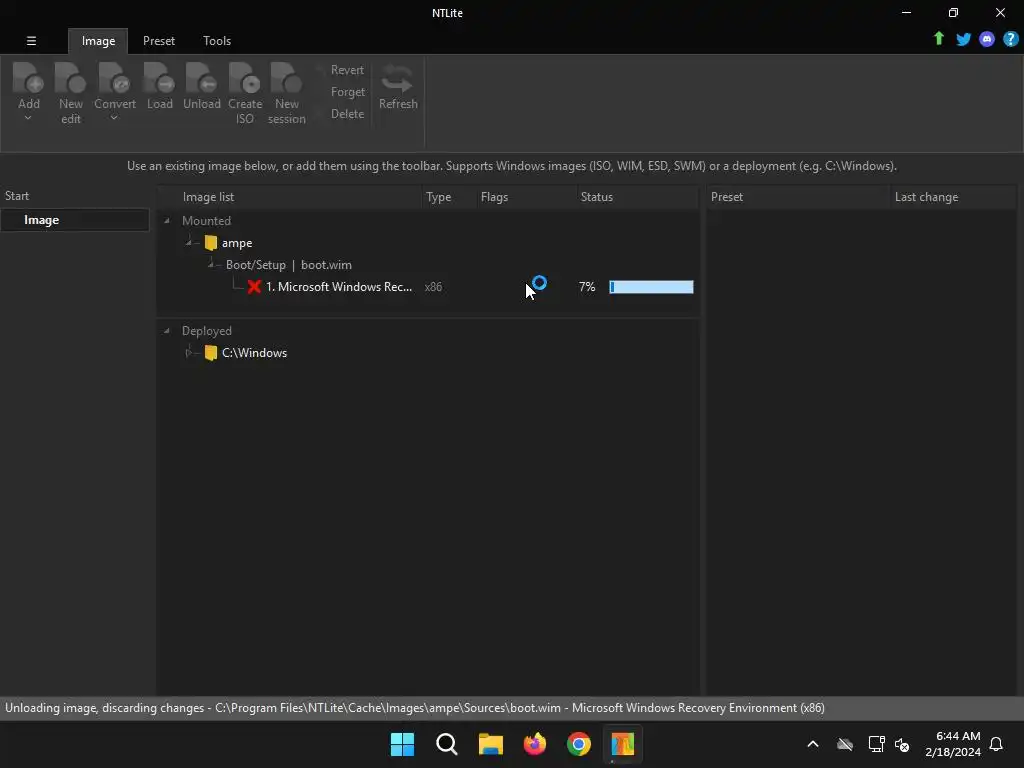Screen dimensions: 1024x768
Task: Click the green update arrow icon
Action: (x=938, y=39)
